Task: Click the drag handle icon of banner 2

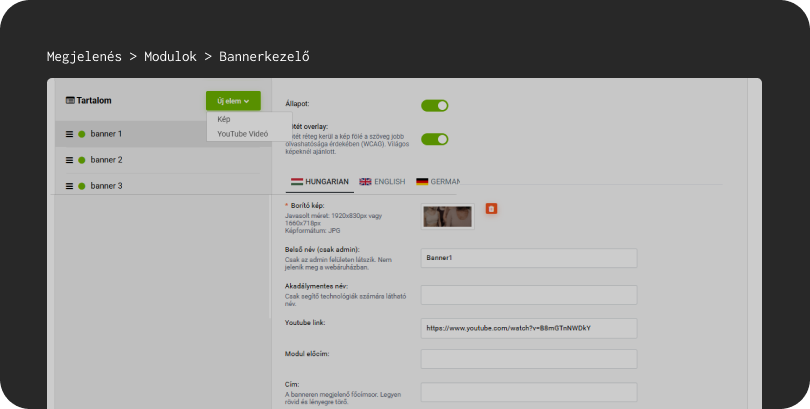Action: point(69,160)
